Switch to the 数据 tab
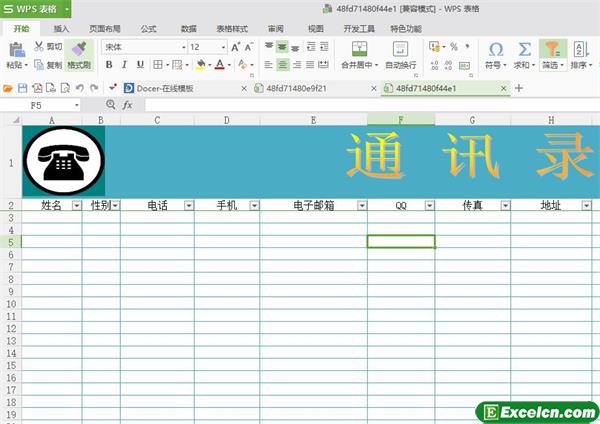This screenshot has height=424, width=600. coord(189,29)
